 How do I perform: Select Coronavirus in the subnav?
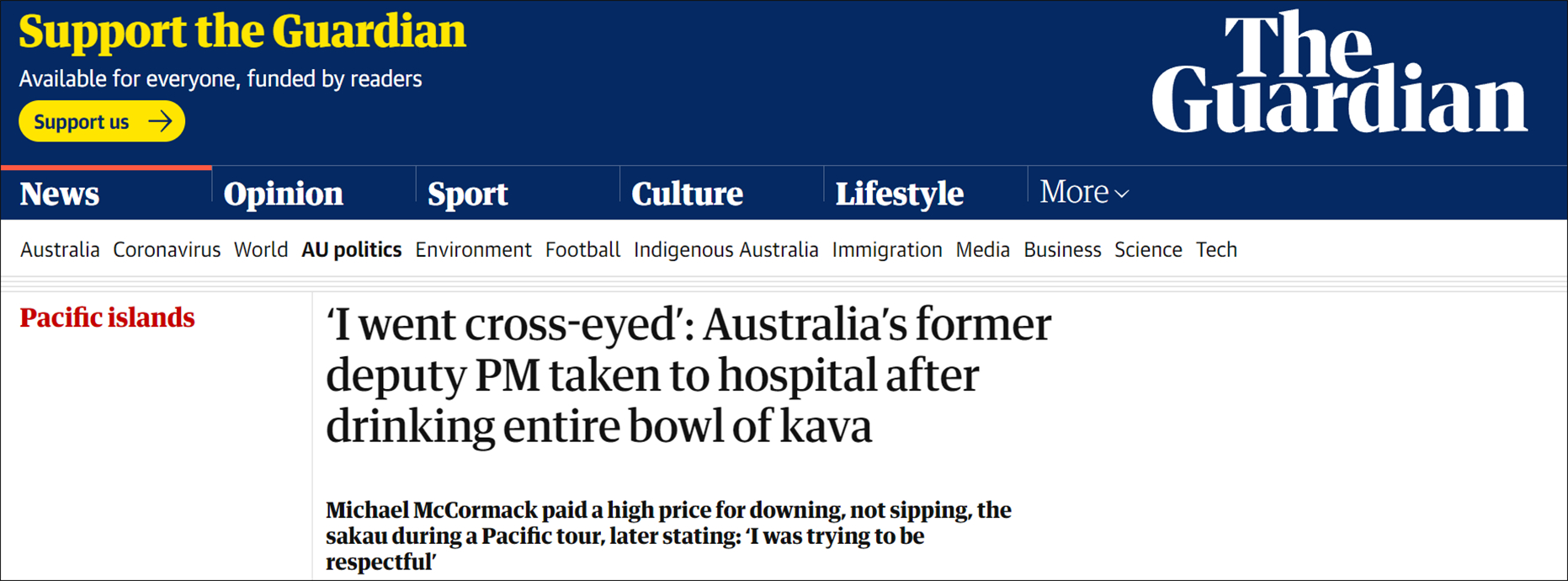coord(167,250)
